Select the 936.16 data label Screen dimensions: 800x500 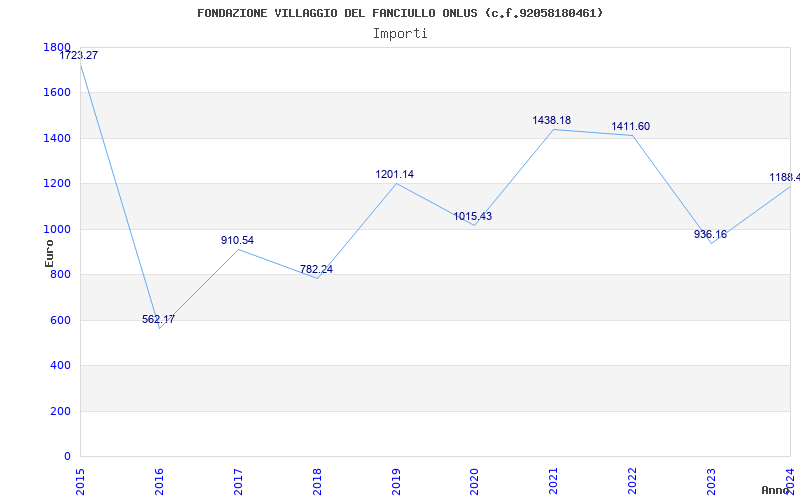click(x=710, y=235)
